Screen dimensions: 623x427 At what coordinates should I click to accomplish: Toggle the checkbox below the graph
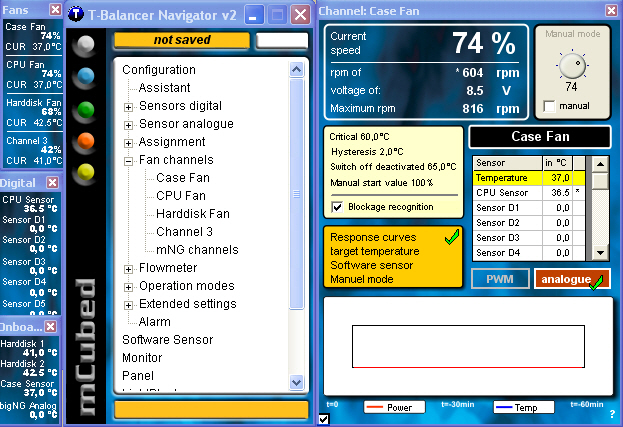click(324, 419)
